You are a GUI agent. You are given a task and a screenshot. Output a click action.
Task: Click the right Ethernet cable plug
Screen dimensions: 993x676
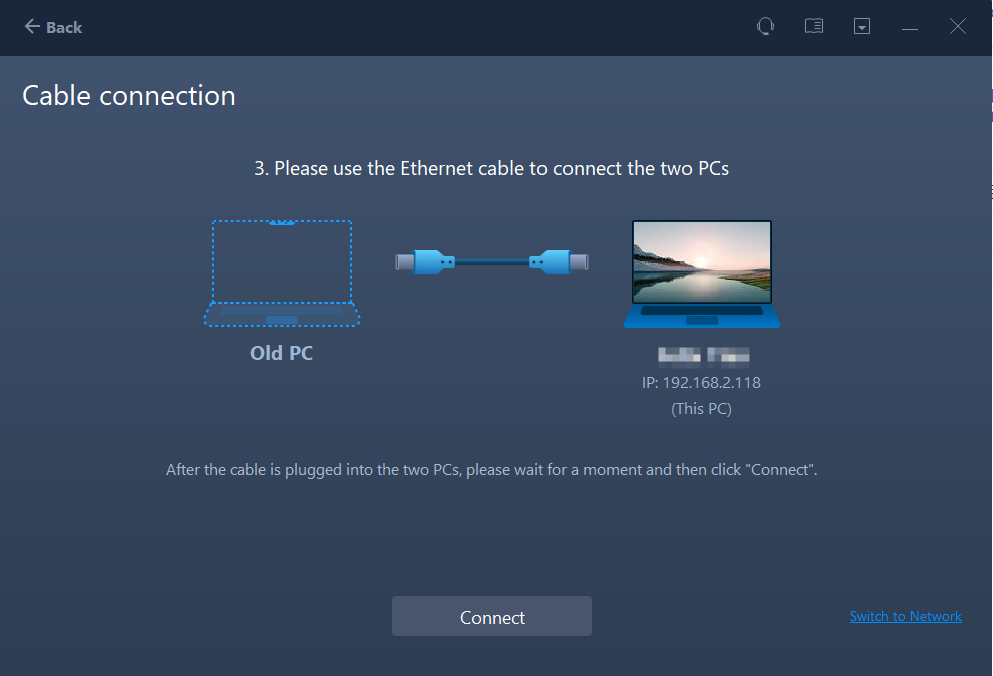[x=558, y=262]
